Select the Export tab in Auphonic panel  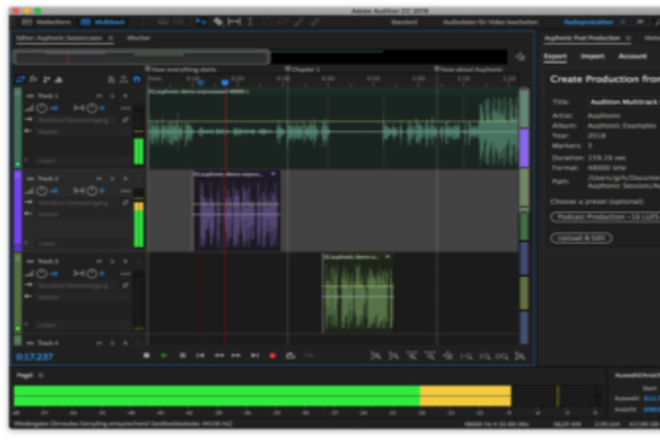[x=555, y=56]
